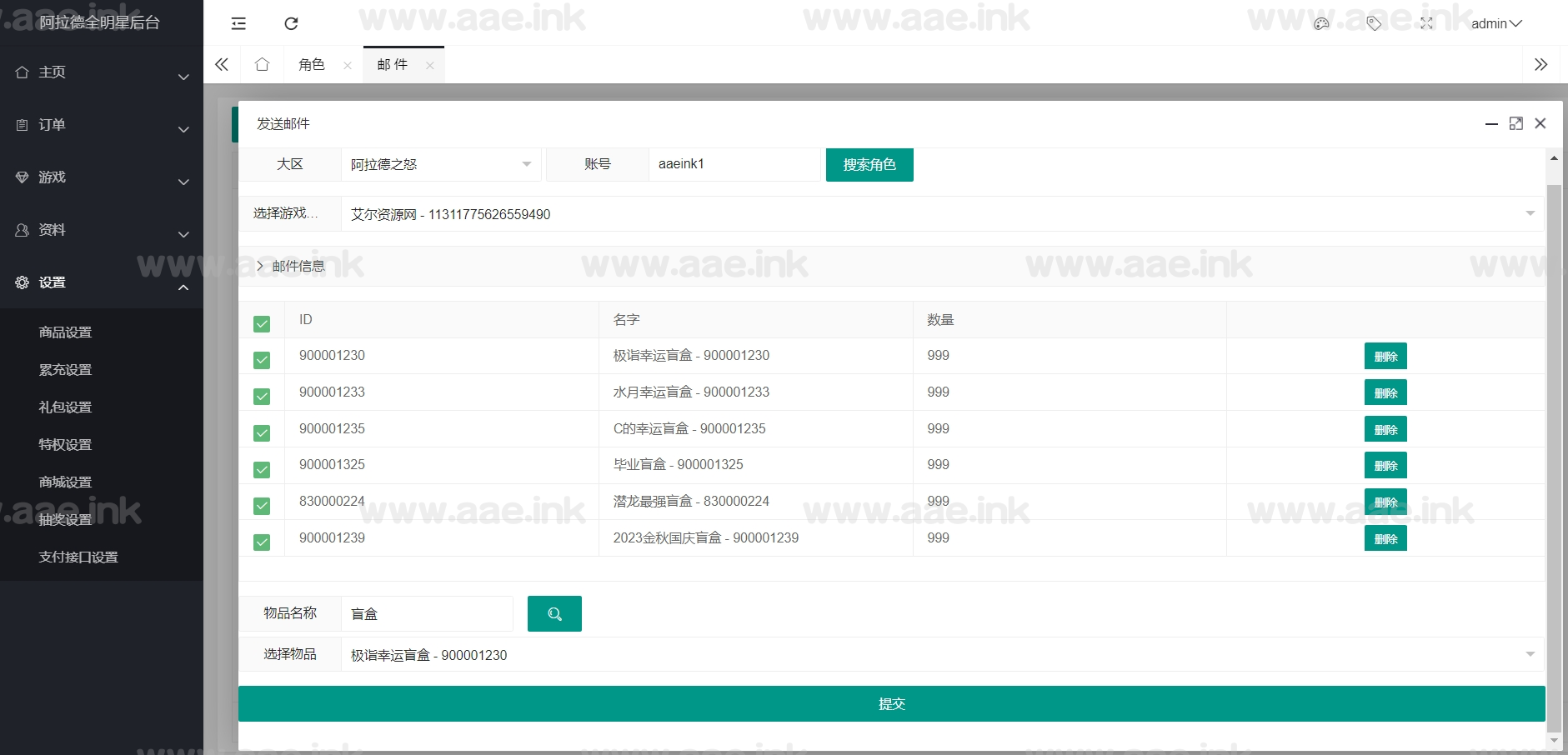Click the ID column header

tap(306, 319)
